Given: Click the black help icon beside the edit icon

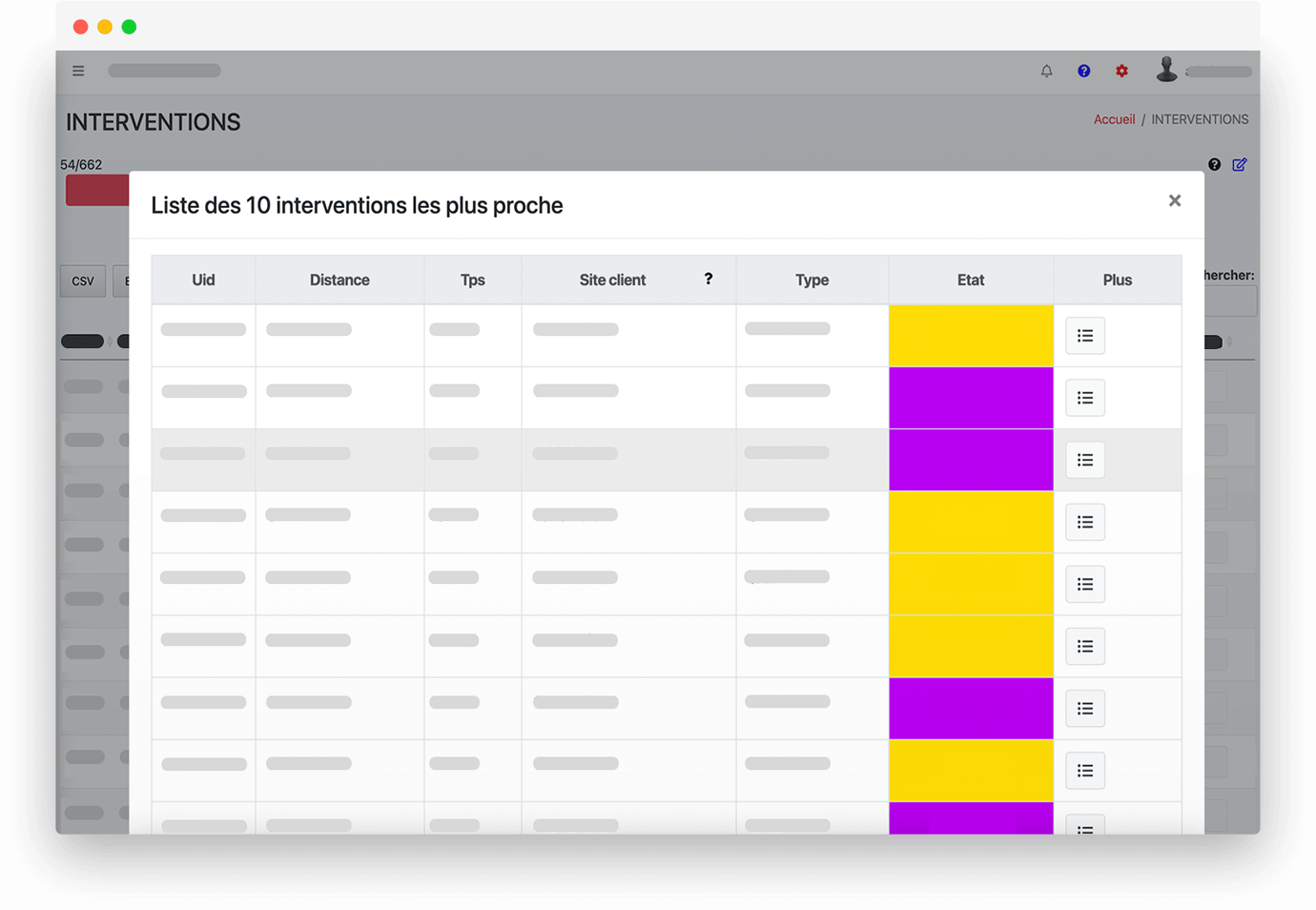Looking at the screenshot, I should [1214, 164].
